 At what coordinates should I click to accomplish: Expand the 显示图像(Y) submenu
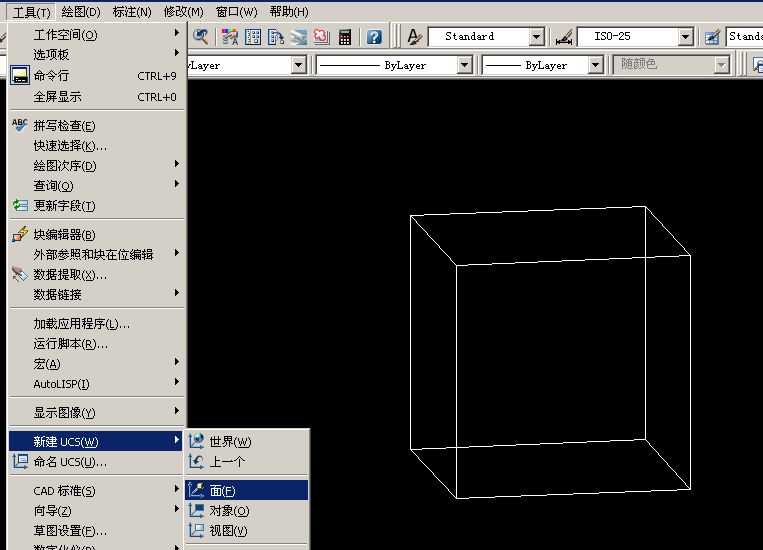click(x=97, y=413)
